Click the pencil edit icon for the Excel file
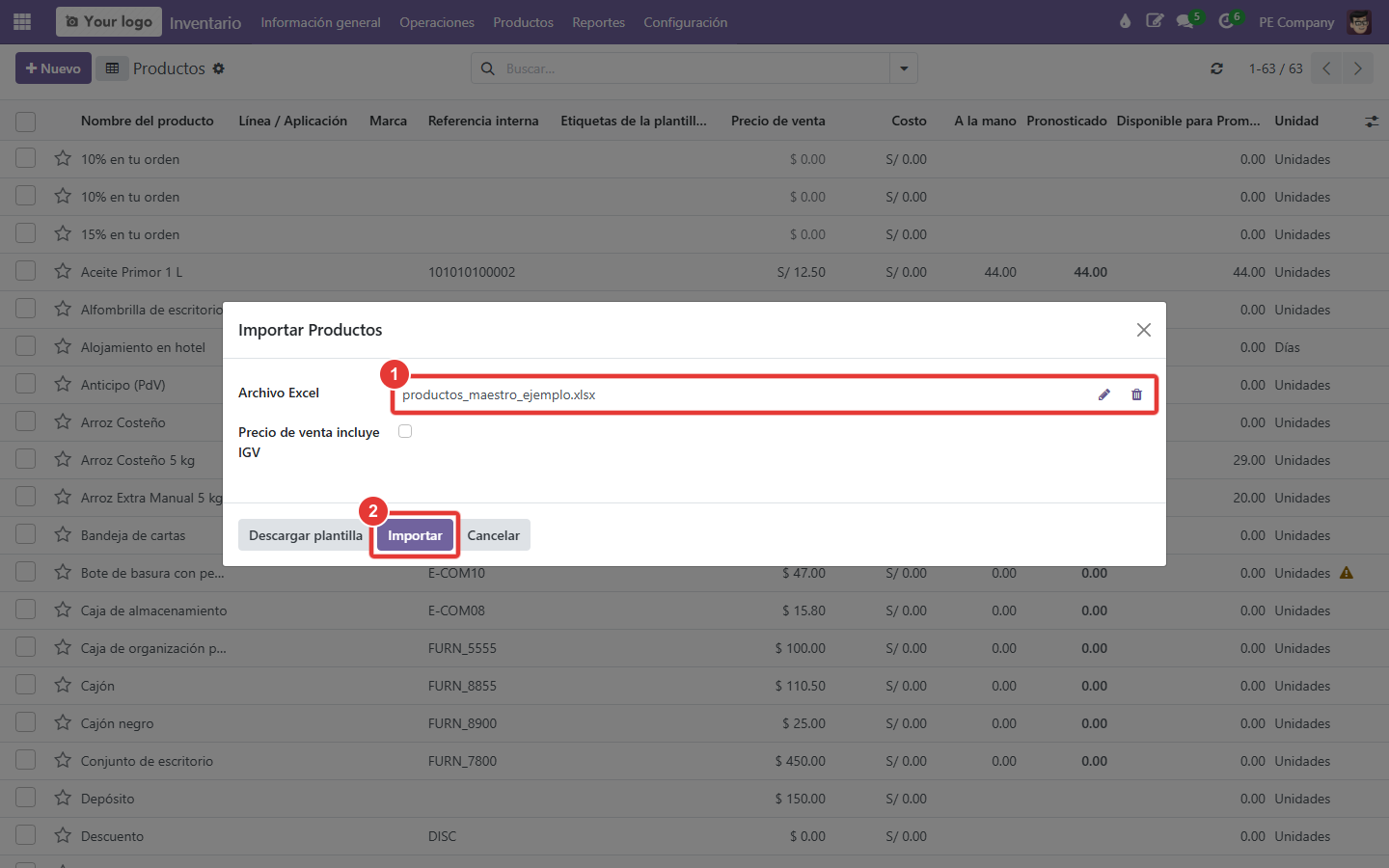 [1104, 394]
